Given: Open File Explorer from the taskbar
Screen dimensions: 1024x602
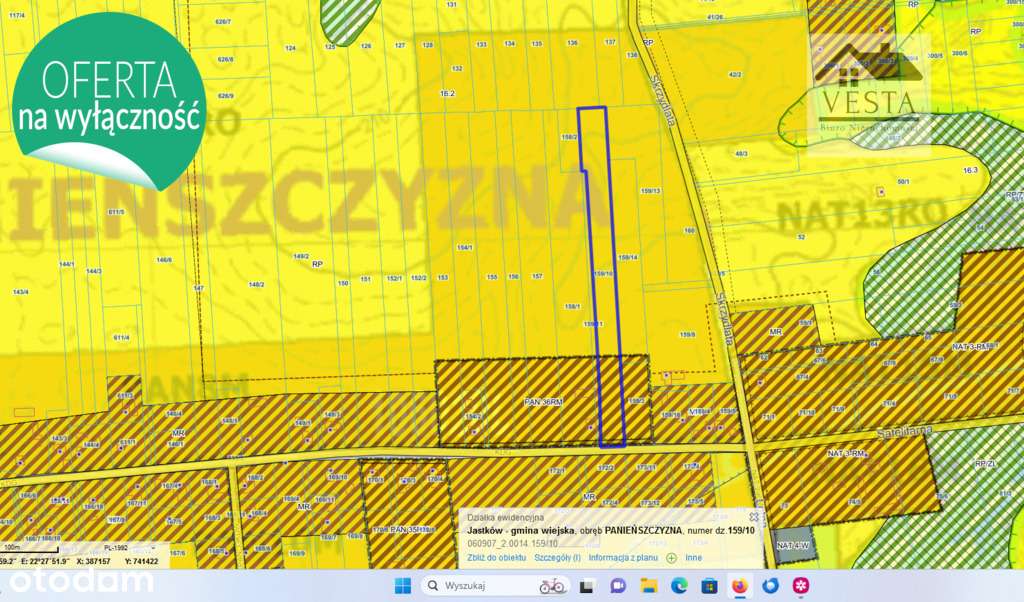Looking at the screenshot, I should (648, 586).
